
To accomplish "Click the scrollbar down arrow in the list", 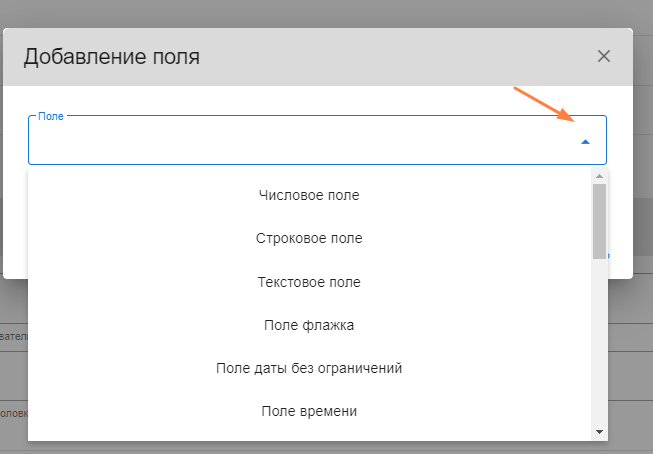I will click(x=599, y=432).
